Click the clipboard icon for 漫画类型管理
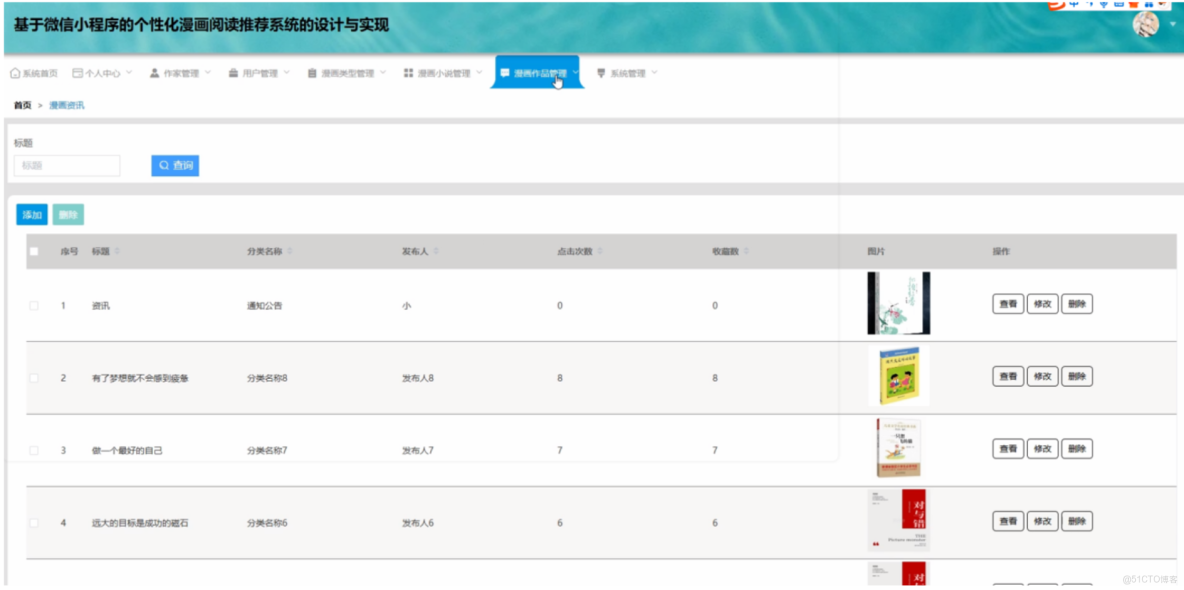The width and height of the screenshot is (1184, 590). coord(313,73)
